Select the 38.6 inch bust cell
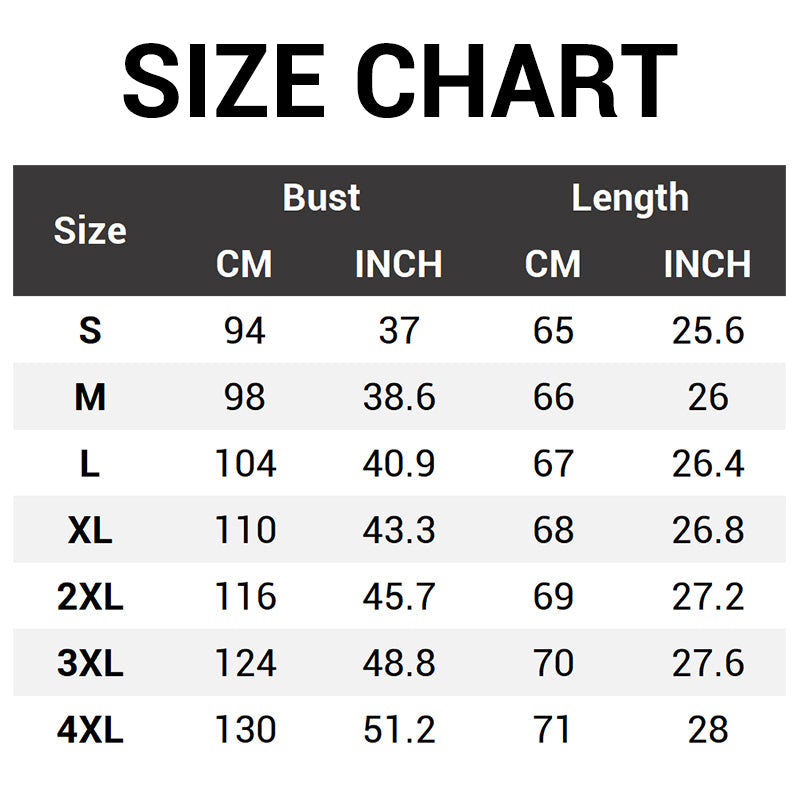The height and width of the screenshot is (800, 800). [398, 398]
